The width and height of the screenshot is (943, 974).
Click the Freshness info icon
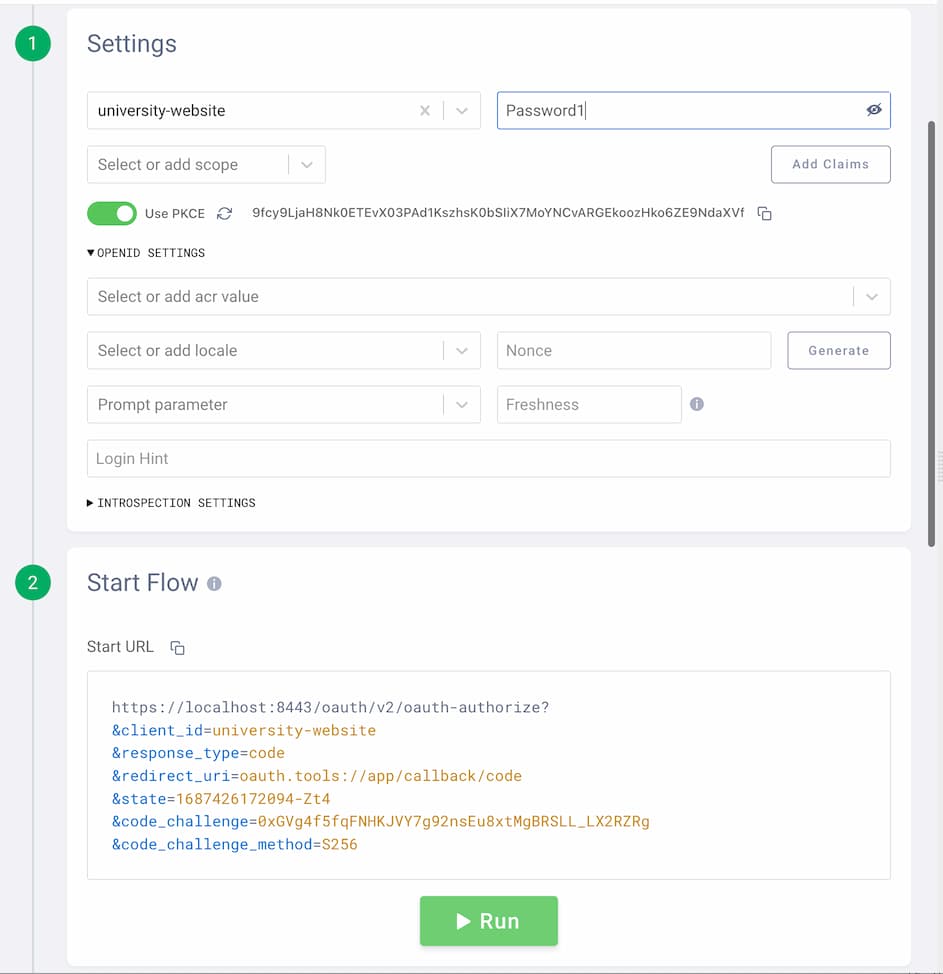coord(697,404)
